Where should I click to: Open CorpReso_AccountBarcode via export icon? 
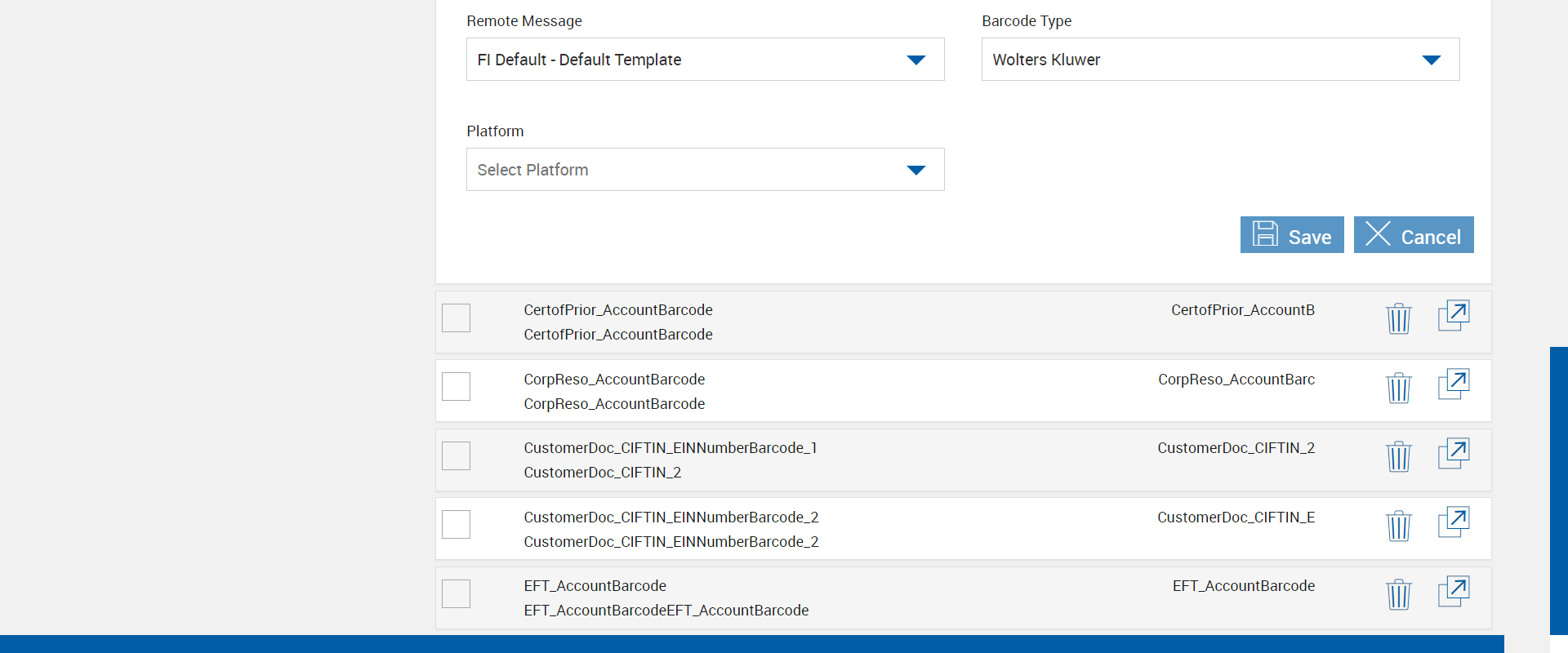[x=1453, y=384]
